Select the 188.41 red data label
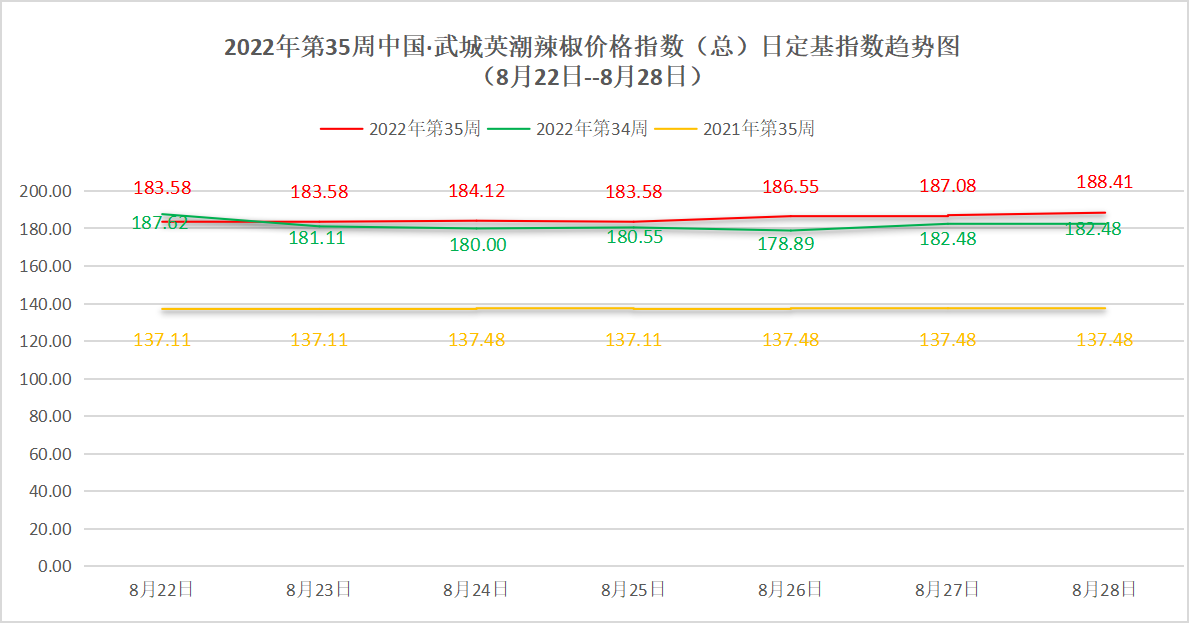 1104,182
